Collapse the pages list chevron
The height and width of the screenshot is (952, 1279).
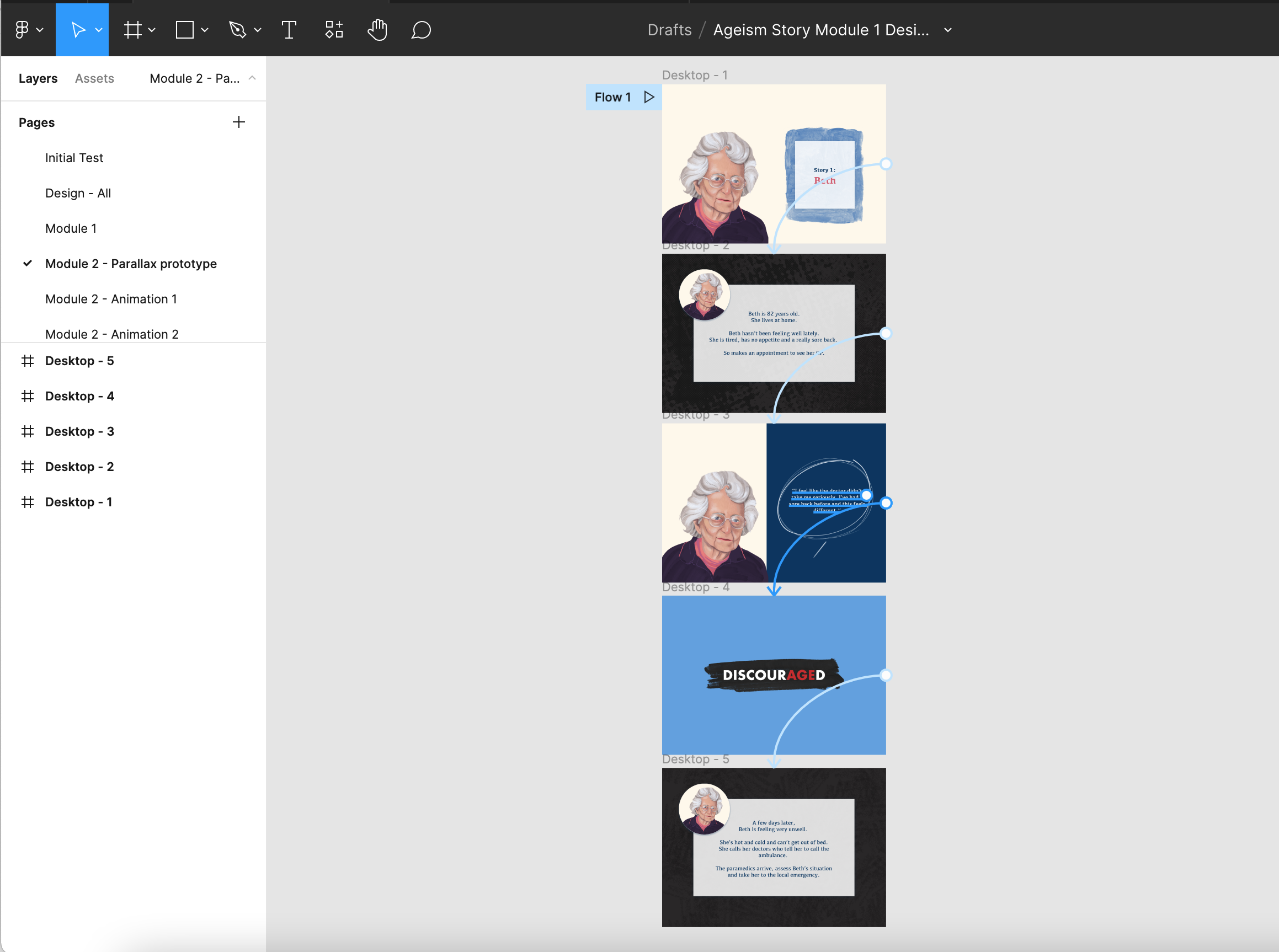click(x=252, y=78)
